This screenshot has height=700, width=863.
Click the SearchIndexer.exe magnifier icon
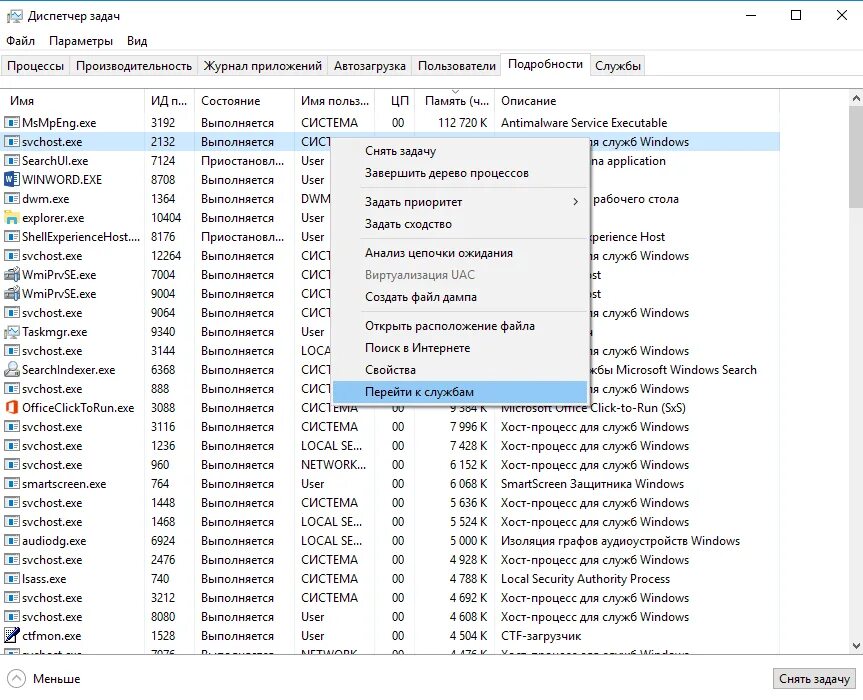tap(12, 369)
